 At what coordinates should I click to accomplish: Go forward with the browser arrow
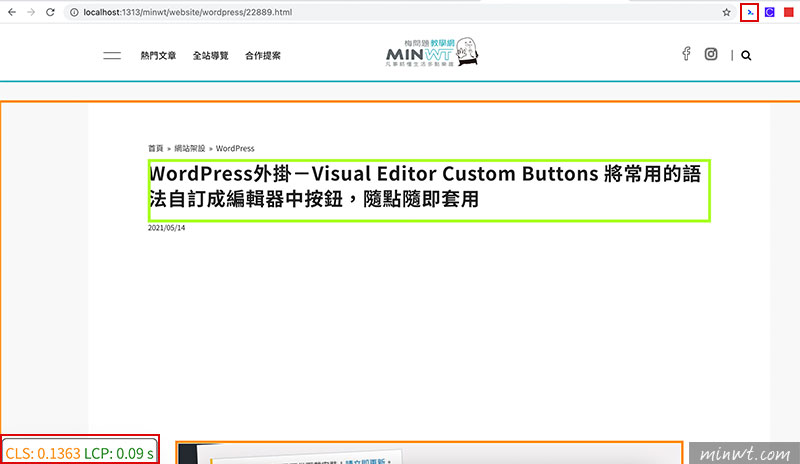point(31,12)
